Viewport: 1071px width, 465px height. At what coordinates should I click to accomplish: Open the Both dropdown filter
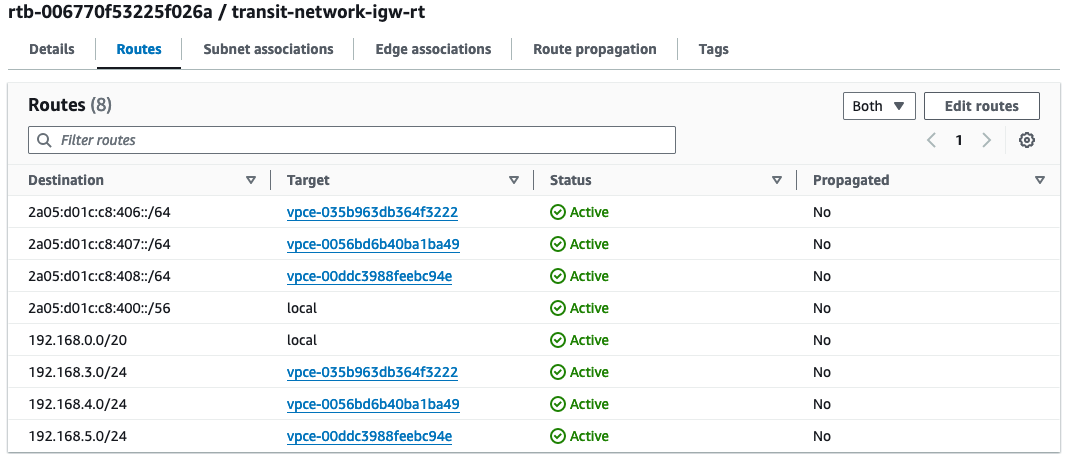tap(879, 106)
